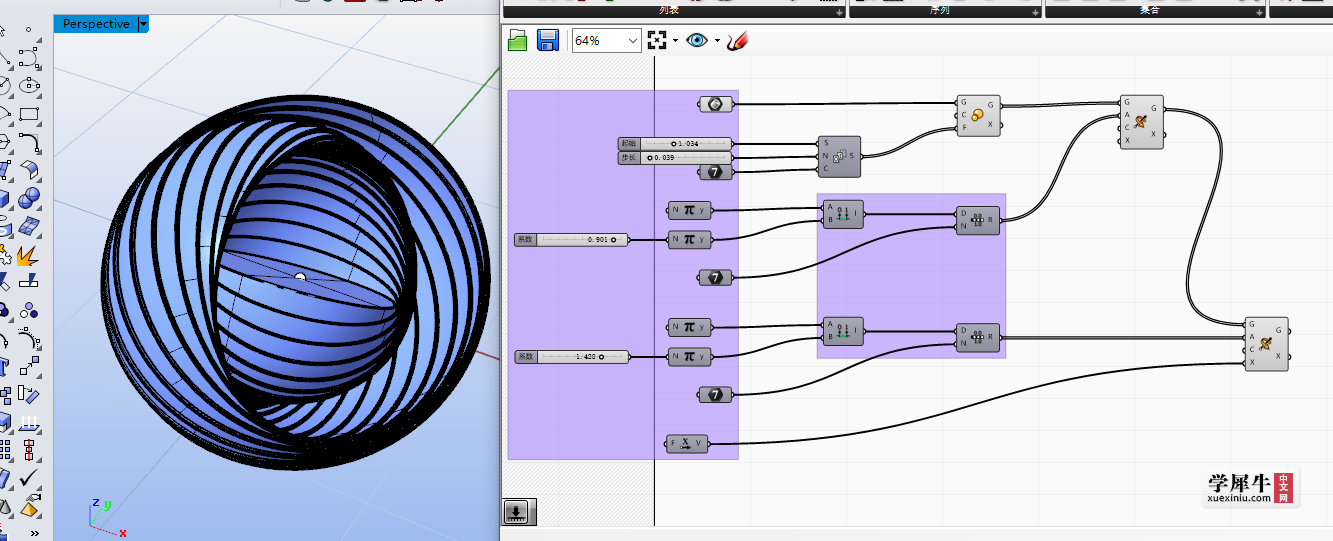
Task: Open the Perspective viewport tab
Action: [x=96, y=24]
